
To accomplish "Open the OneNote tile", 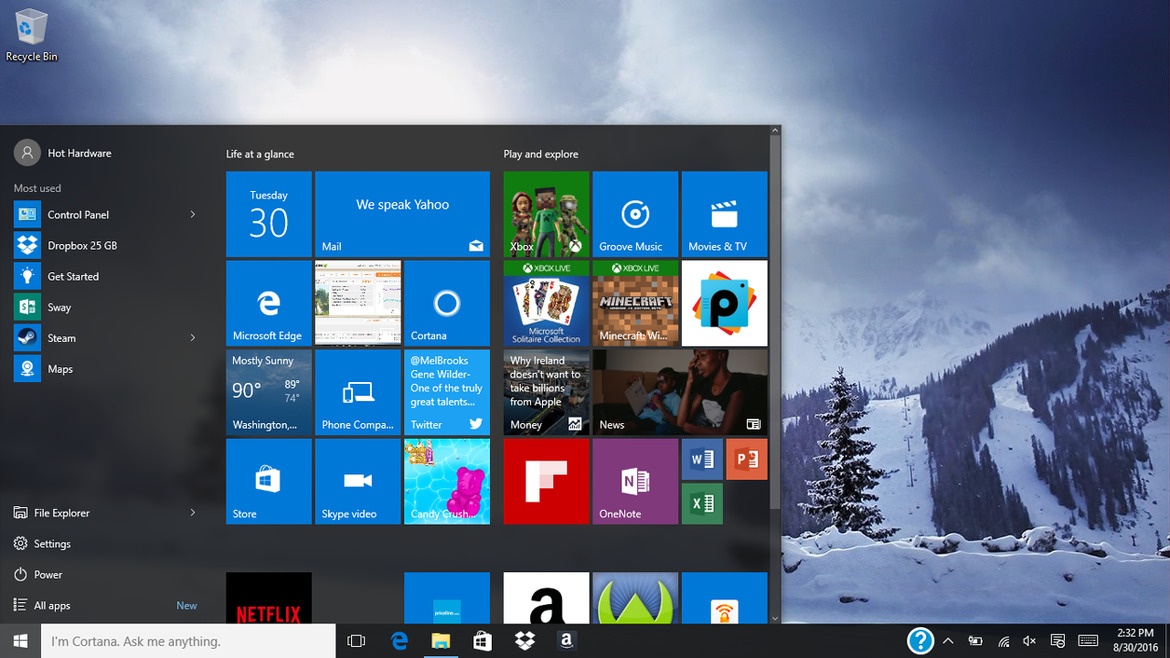I will [x=635, y=481].
